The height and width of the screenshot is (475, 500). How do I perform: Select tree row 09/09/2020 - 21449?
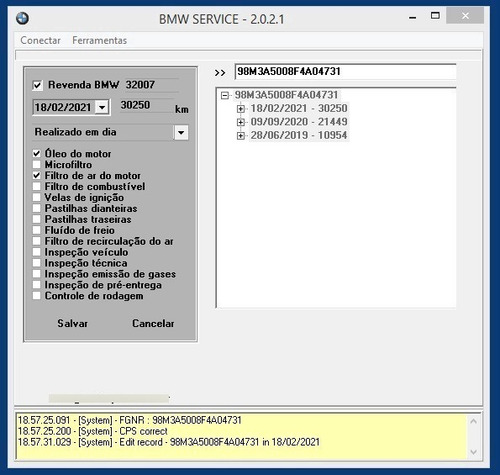pos(299,122)
